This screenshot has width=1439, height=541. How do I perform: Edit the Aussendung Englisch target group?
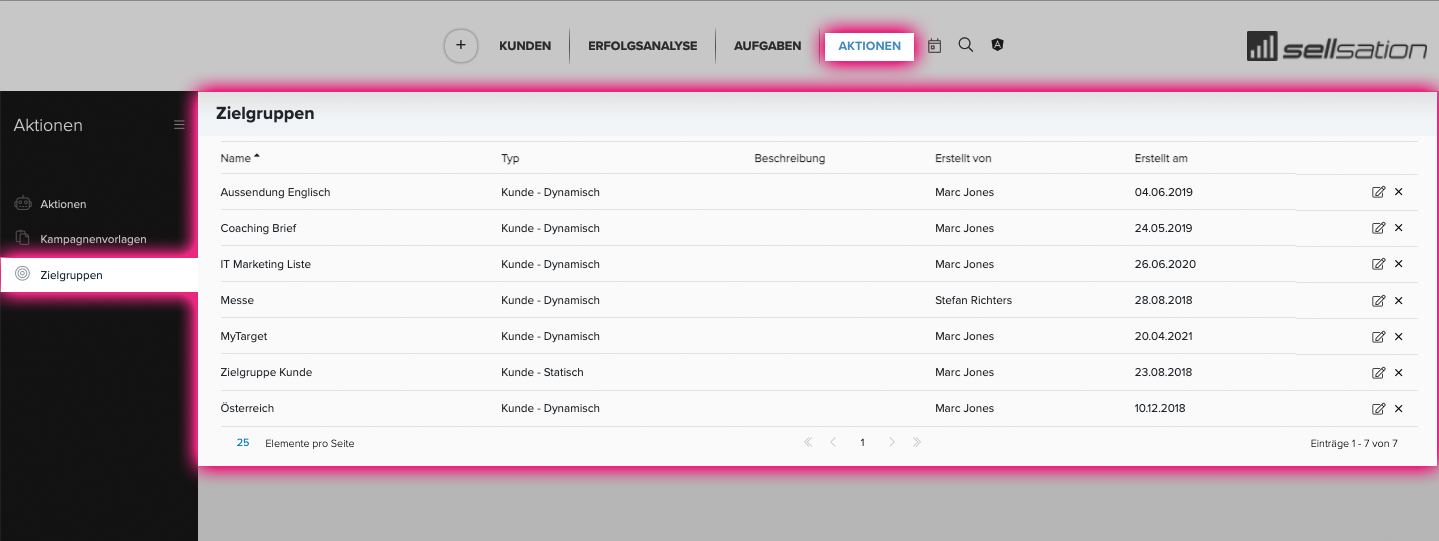1378,192
